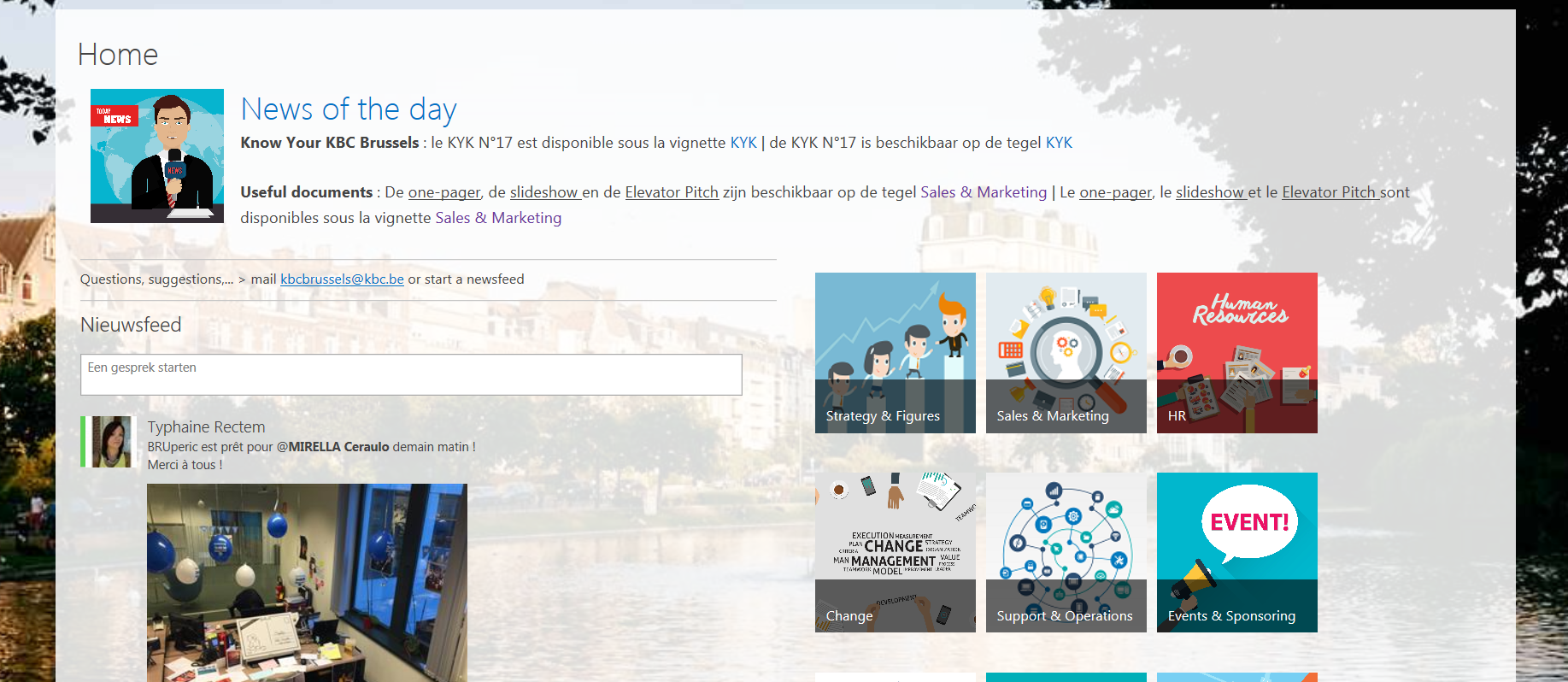1568x682 pixels.
Task: Open the KYK link after 'de tegel'
Action: click(x=1059, y=143)
